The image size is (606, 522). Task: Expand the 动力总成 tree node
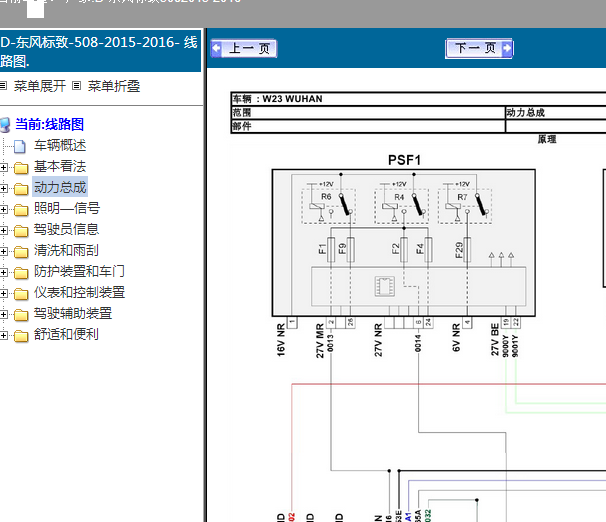[x=5, y=187]
